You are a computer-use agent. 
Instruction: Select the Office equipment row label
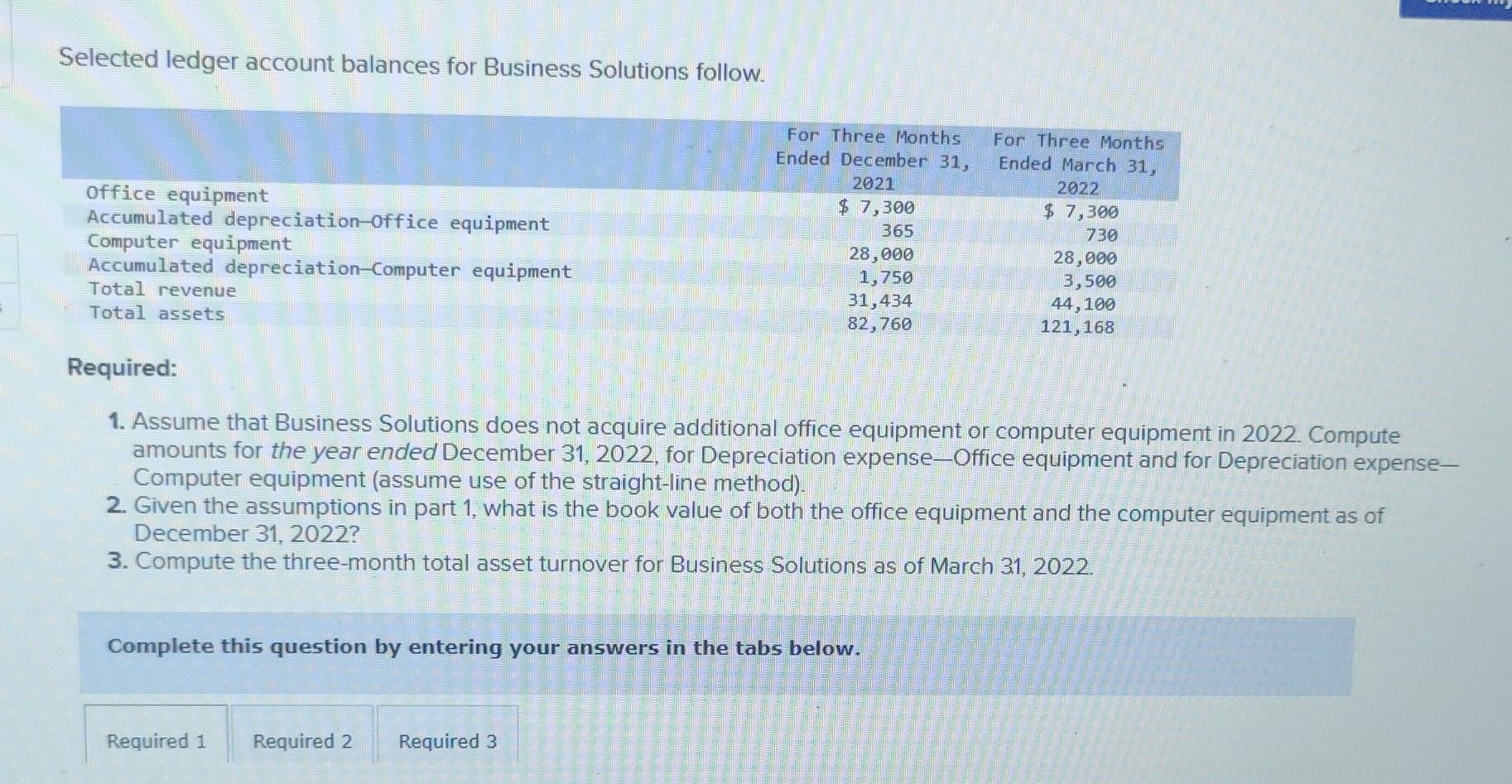[176, 195]
